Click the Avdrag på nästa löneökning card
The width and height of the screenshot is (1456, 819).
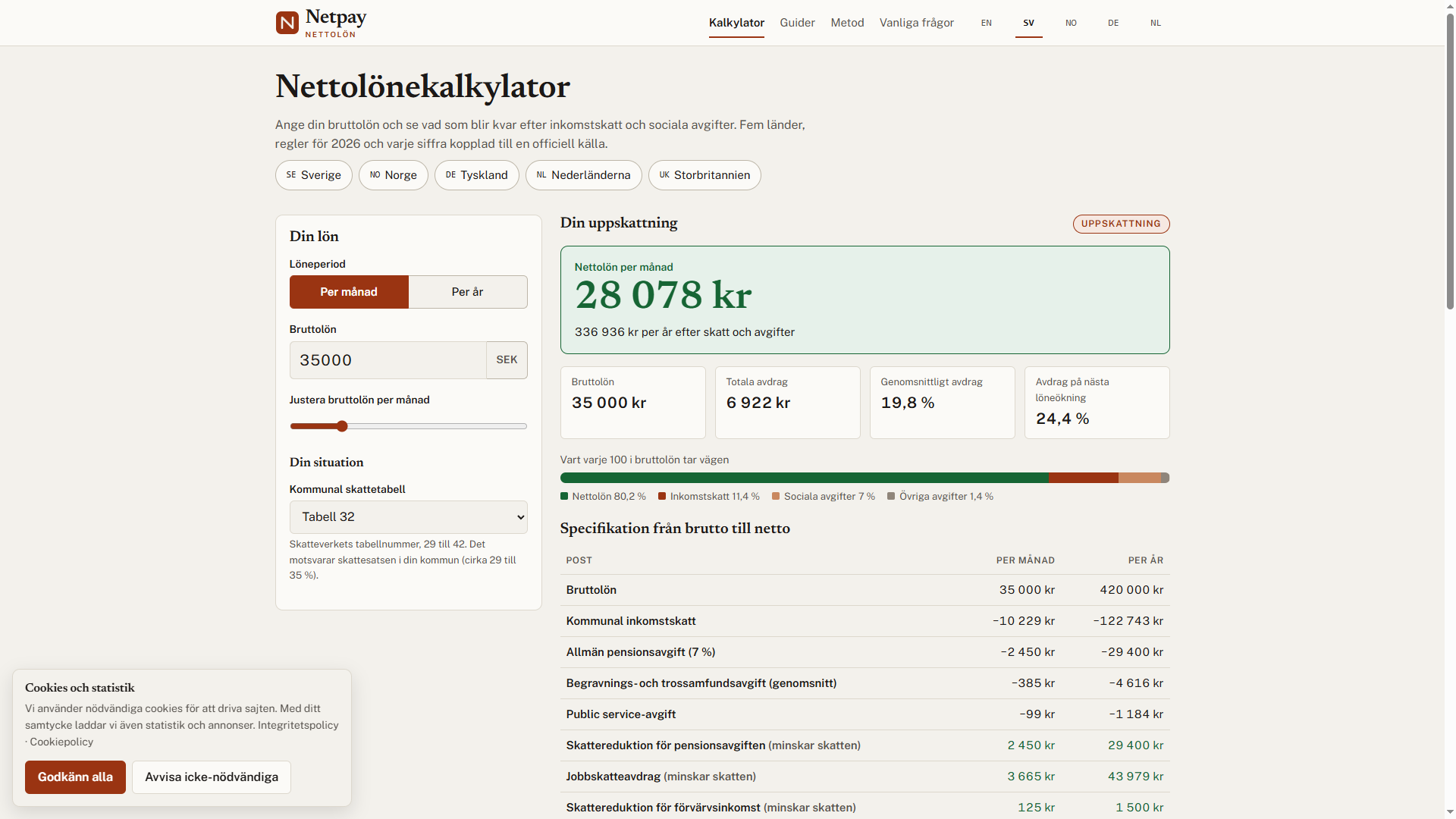click(x=1097, y=403)
